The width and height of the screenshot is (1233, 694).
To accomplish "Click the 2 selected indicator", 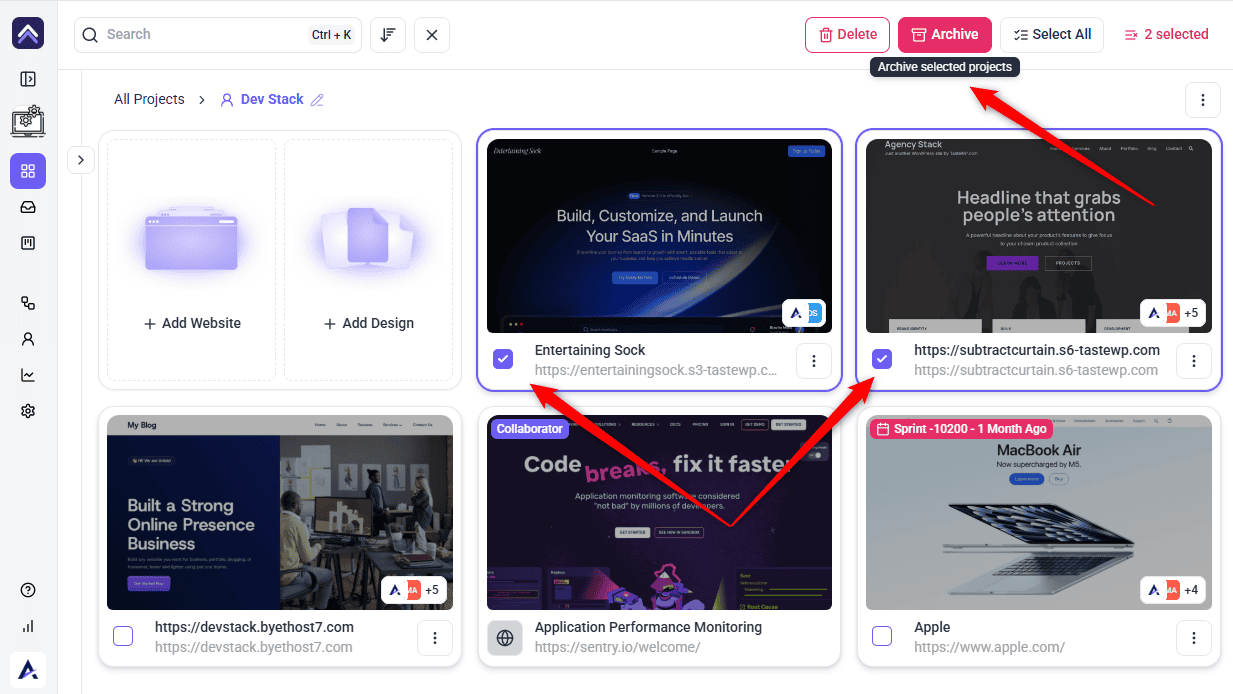I will 1166,35.
